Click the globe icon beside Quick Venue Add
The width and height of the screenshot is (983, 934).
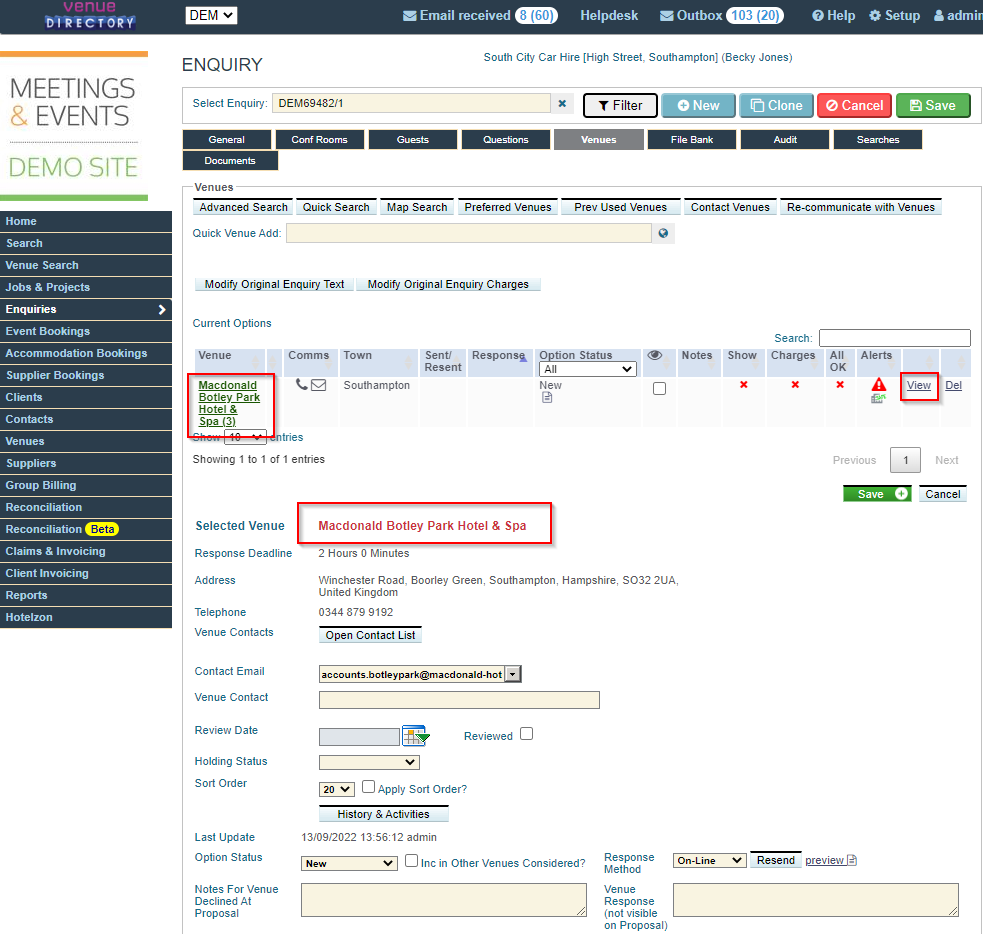point(663,233)
